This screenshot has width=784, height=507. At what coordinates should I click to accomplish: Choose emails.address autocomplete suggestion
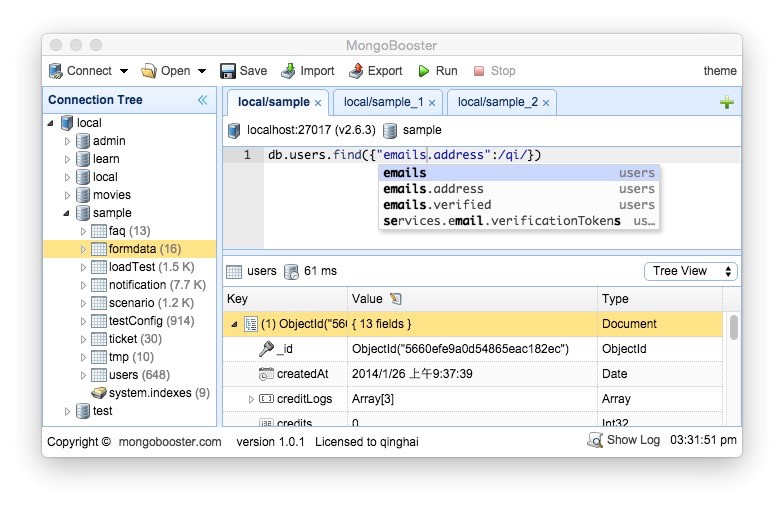[x=519, y=189]
